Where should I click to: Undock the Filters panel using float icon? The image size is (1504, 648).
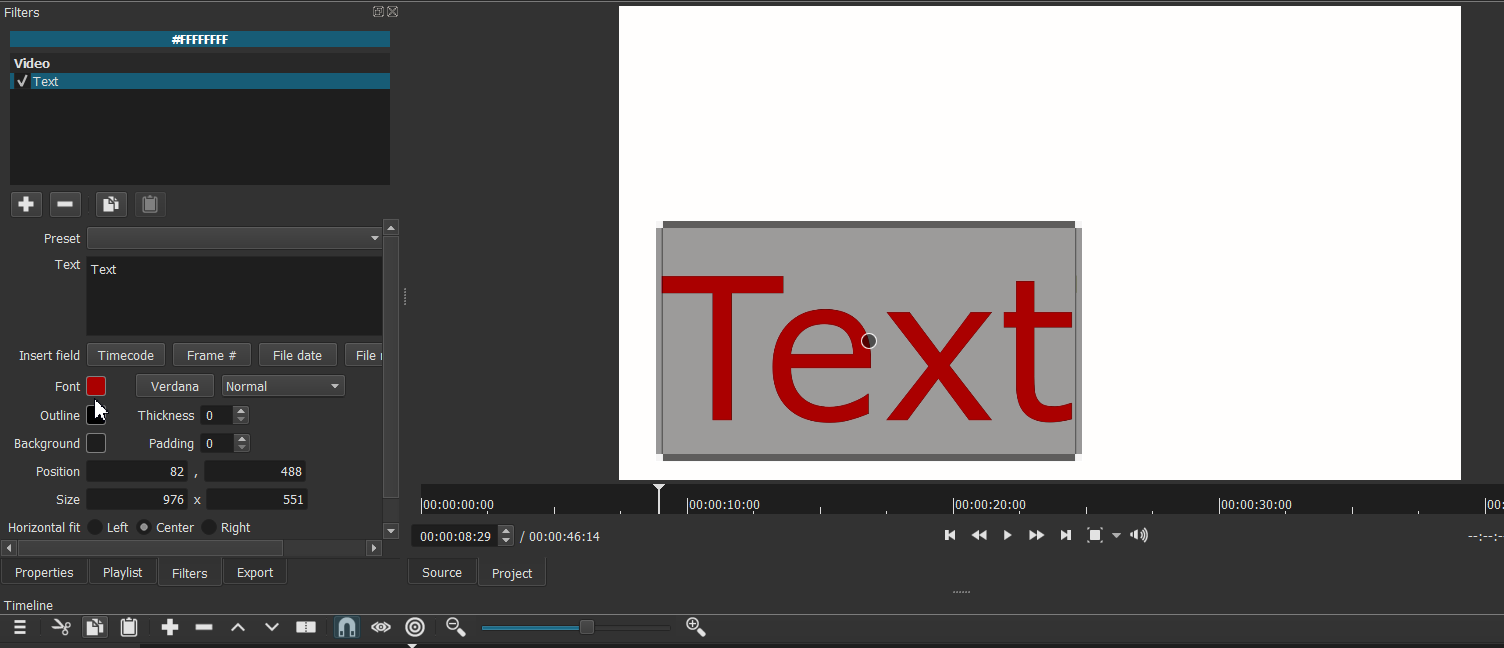[x=378, y=12]
